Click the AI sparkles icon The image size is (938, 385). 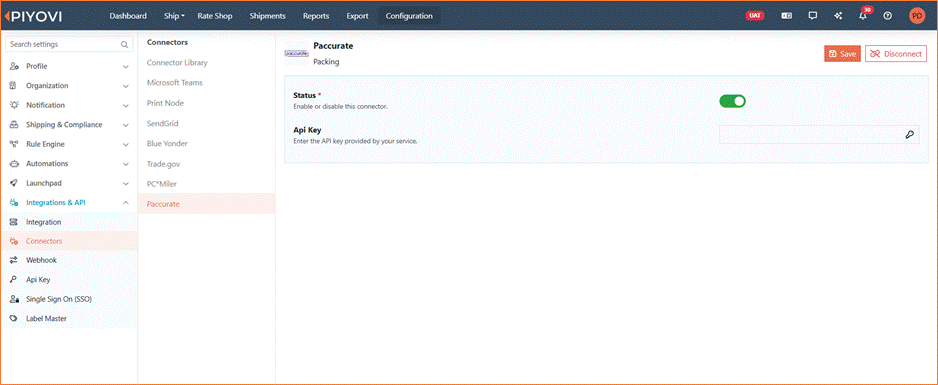point(838,16)
